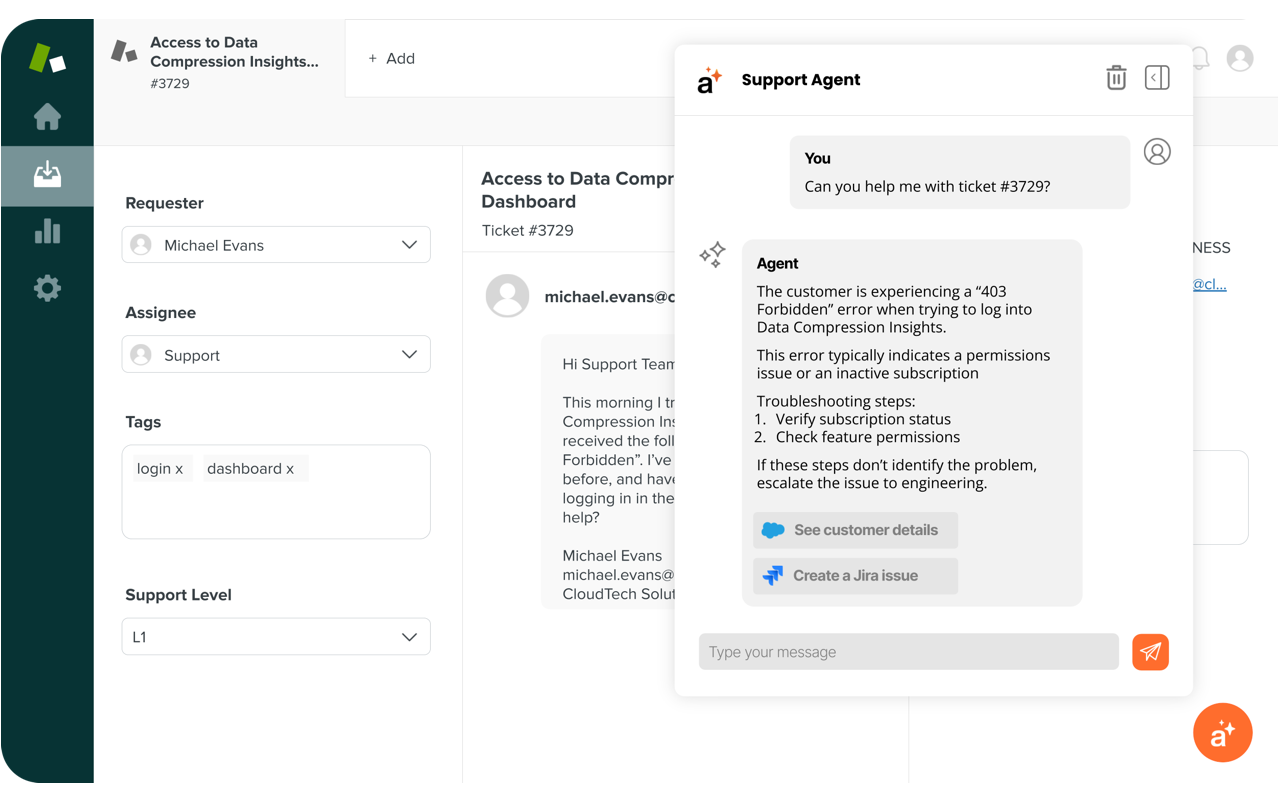This screenshot has width=1280, height=800.
Task: Click the user profile avatar top right
Action: [x=1240, y=58]
